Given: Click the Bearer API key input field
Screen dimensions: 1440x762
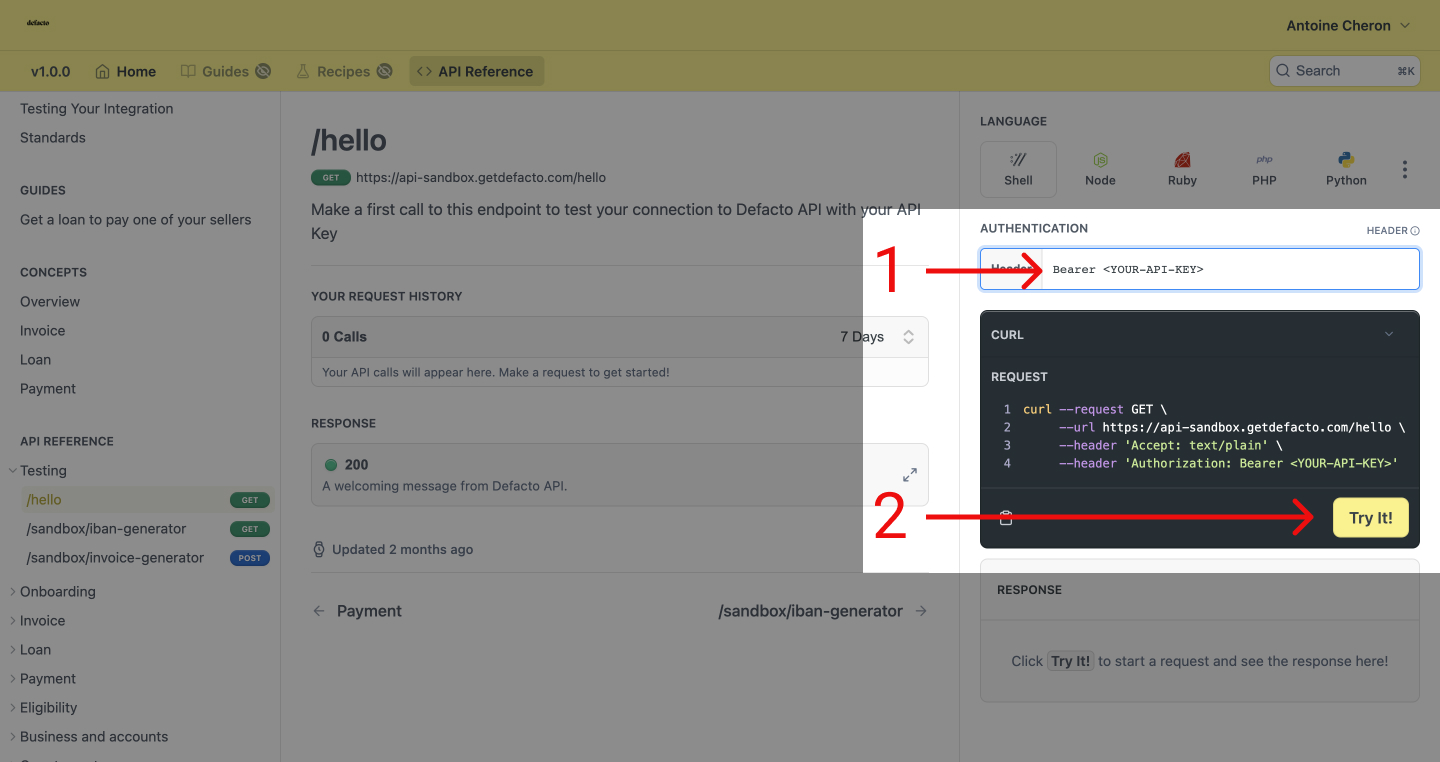Looking at the screenshot, I should (x=1230, y=269).
